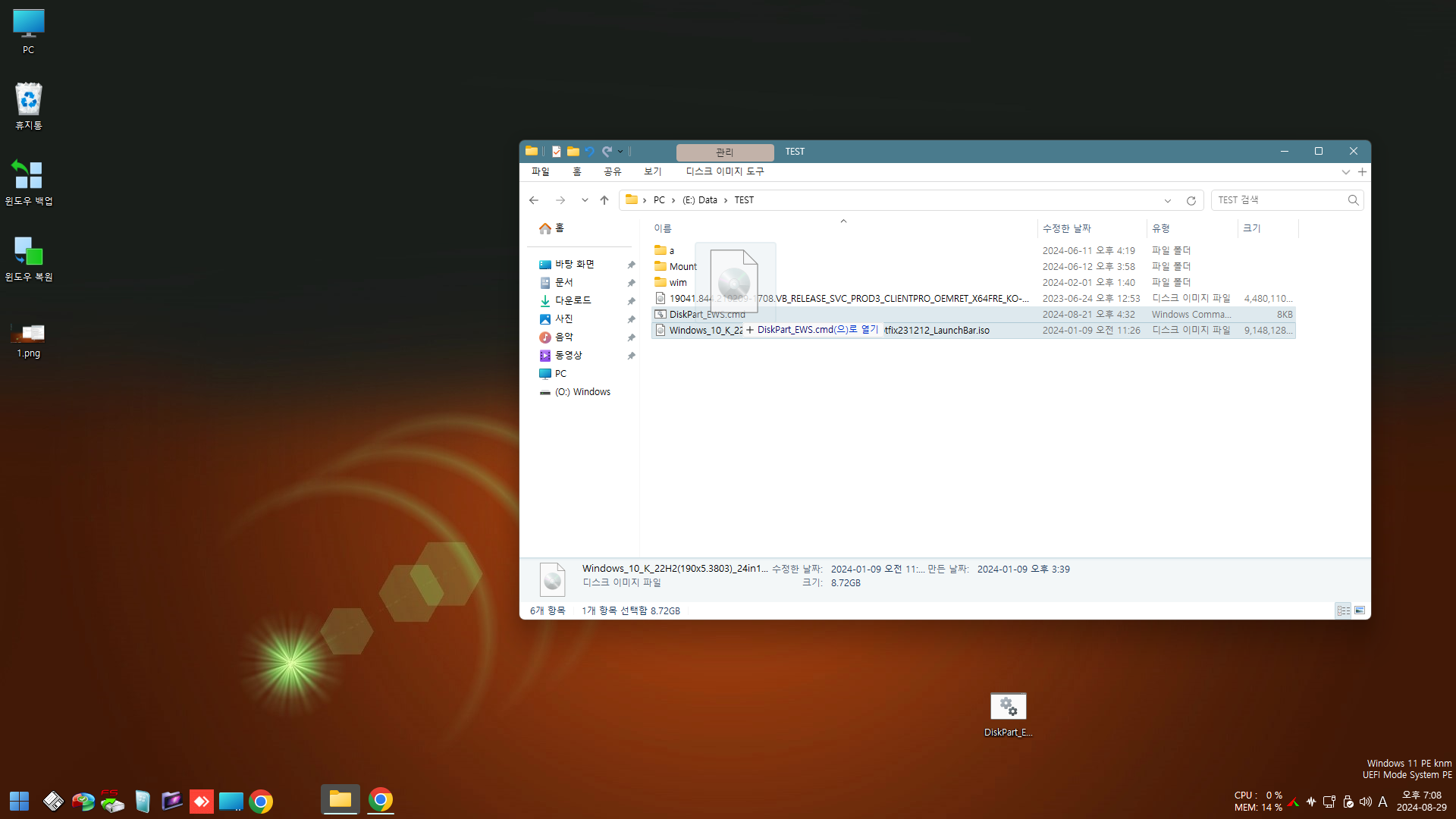Go back with the back arrow
The width and height of the screenshot is (1456, 819).
click(x=534, y=200)
